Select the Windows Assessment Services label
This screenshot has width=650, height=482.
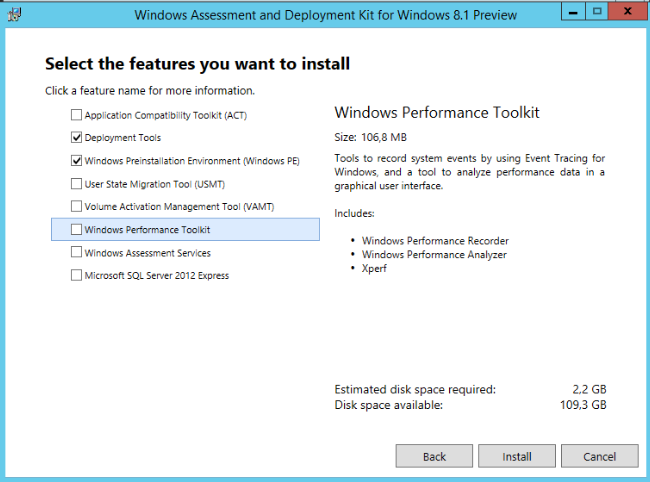point(147,253)
